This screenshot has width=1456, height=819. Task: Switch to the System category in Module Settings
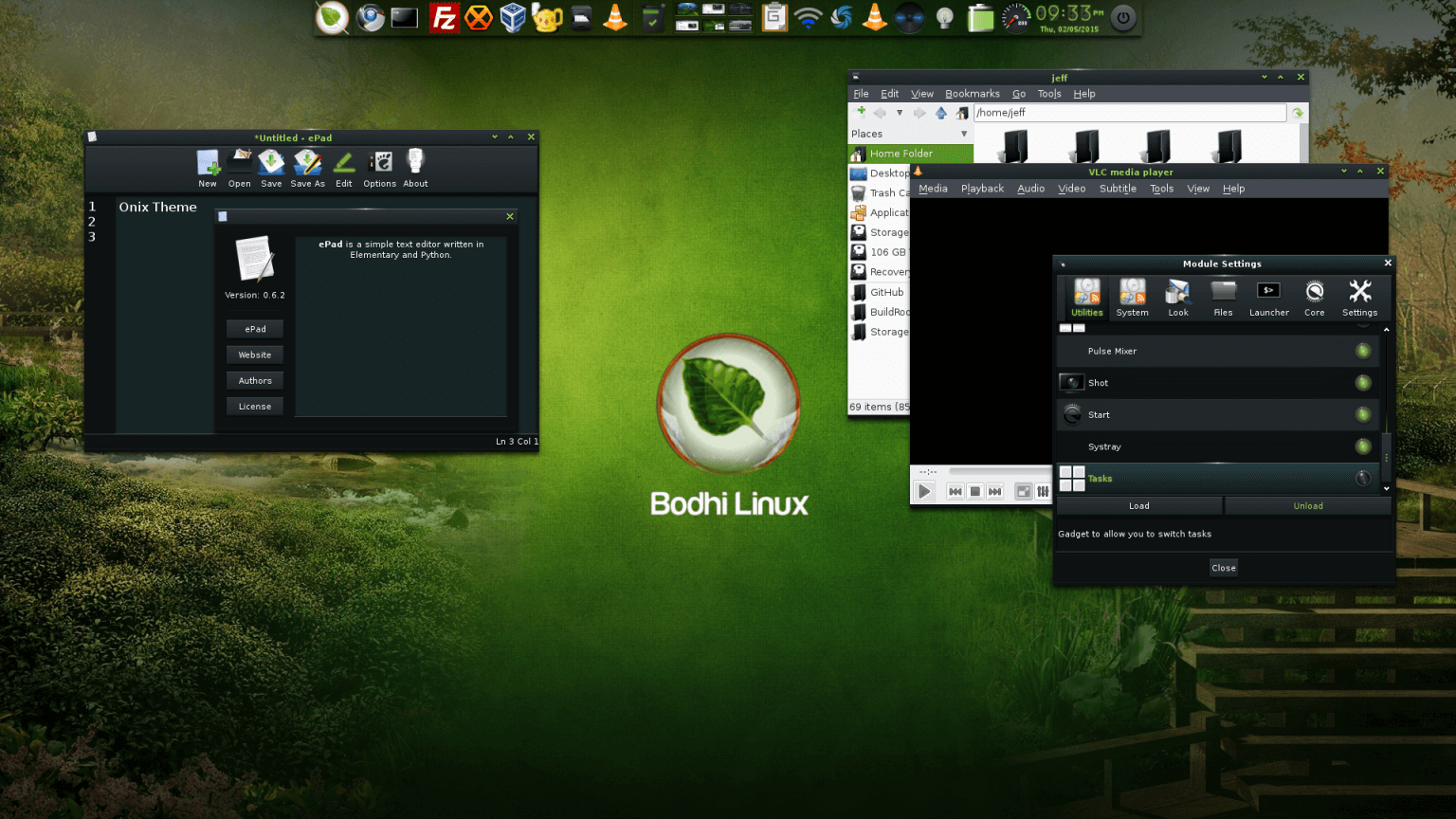click(x=1132, y=297)
